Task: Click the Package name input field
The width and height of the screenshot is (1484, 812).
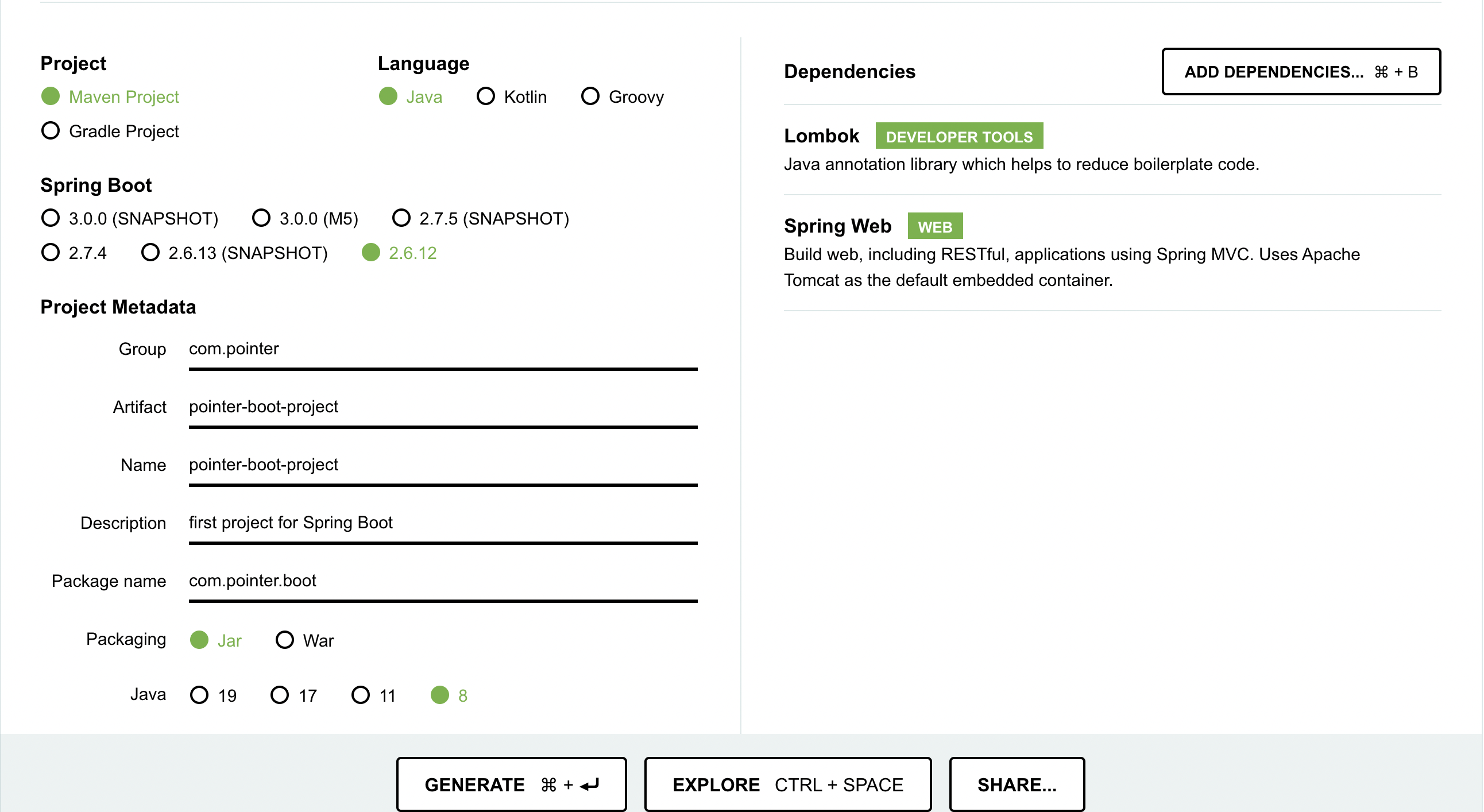Action: 442,581
